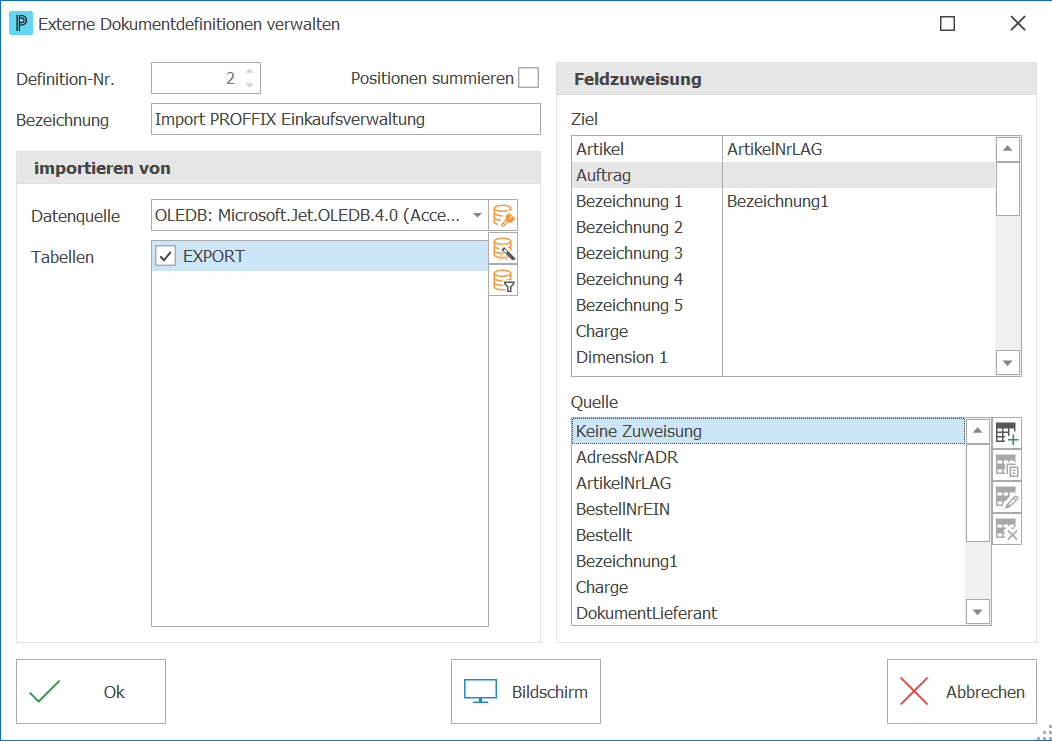The width and height of the screenshot is (1052, 741).
Task: Click the Ok button
Action: (91, 691)
